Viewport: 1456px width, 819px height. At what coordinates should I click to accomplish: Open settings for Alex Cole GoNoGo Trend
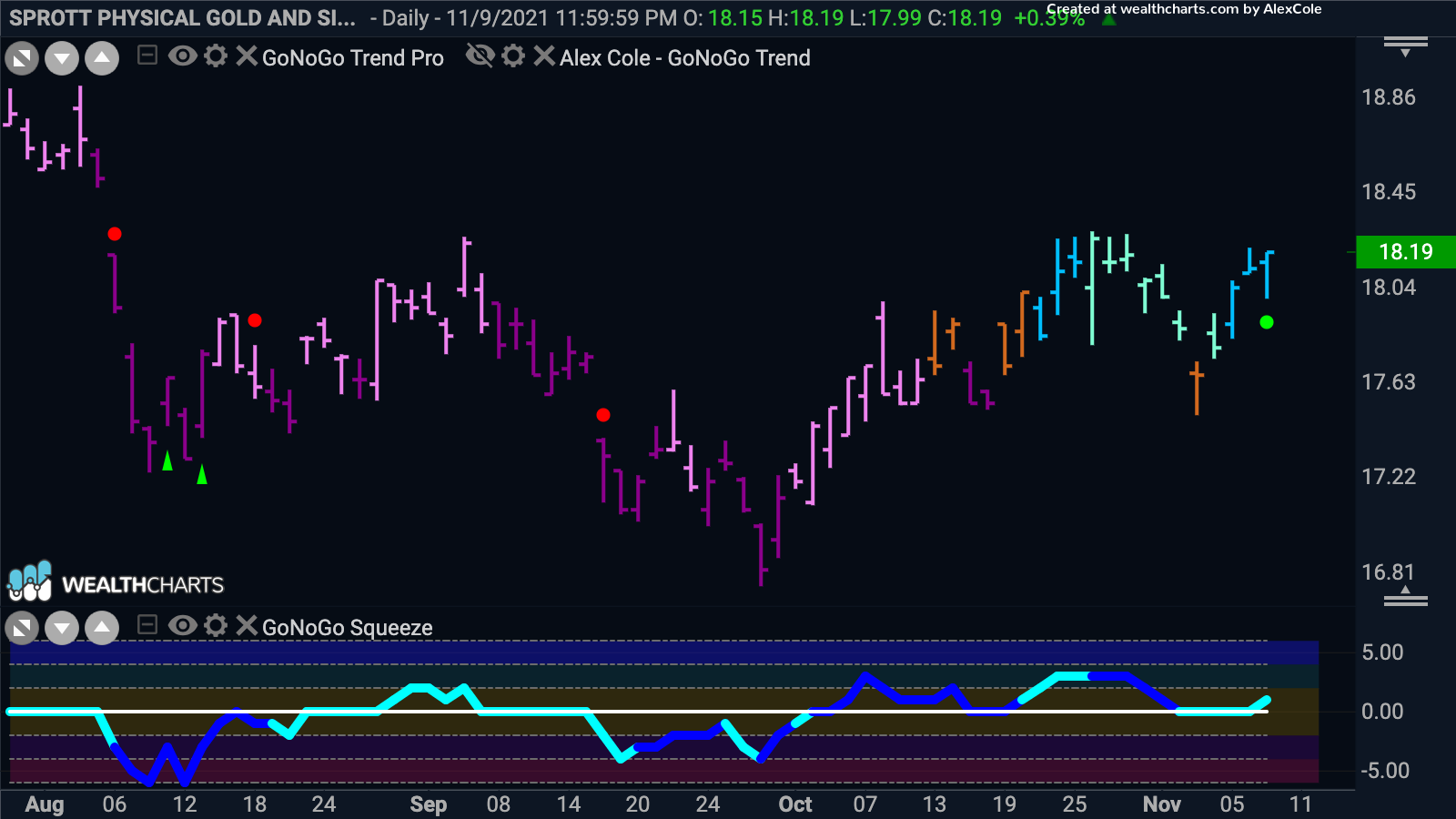pyautogui.click(x=513, y=56)
